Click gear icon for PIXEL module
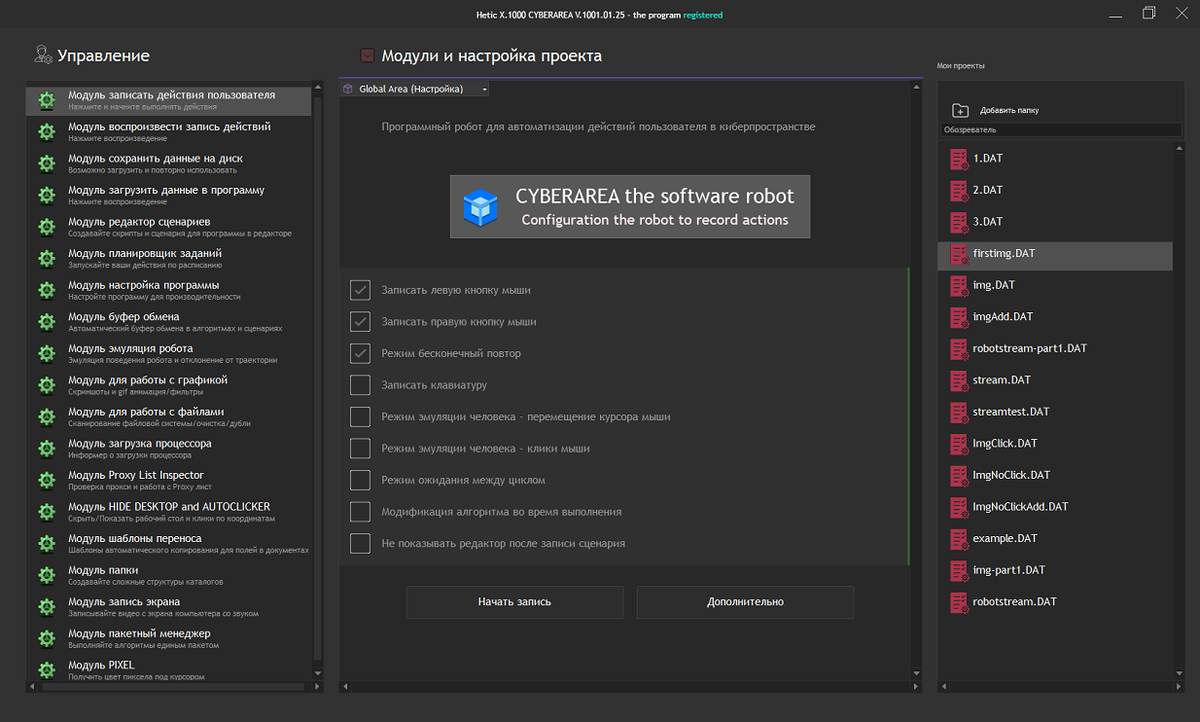This screenshot has width=1200, height=722. [46, 671]
